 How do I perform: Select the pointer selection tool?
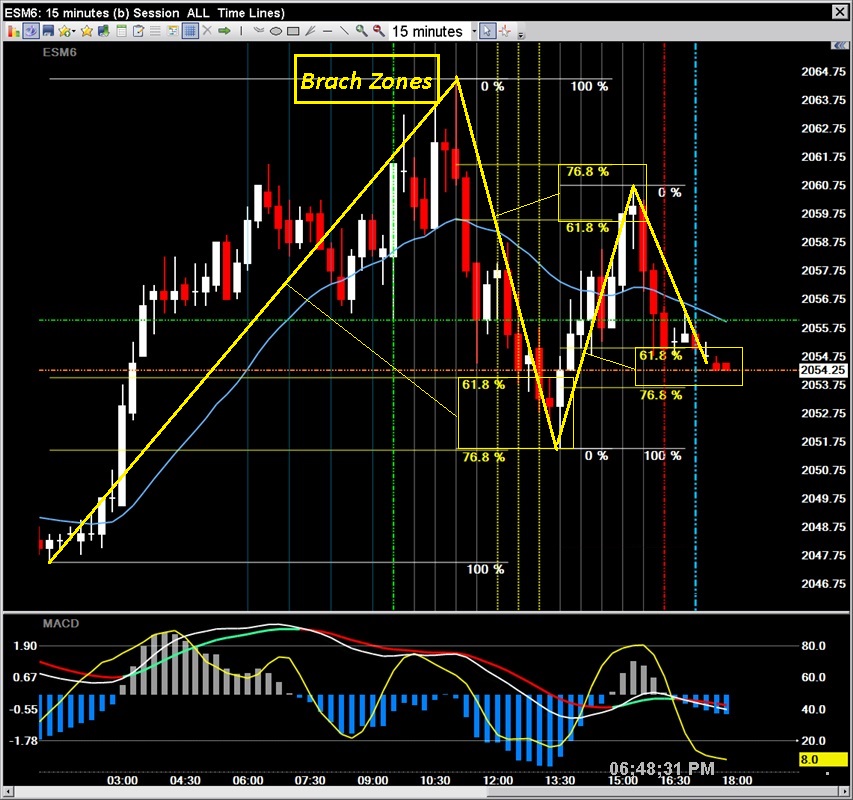[x=487, y=31]
